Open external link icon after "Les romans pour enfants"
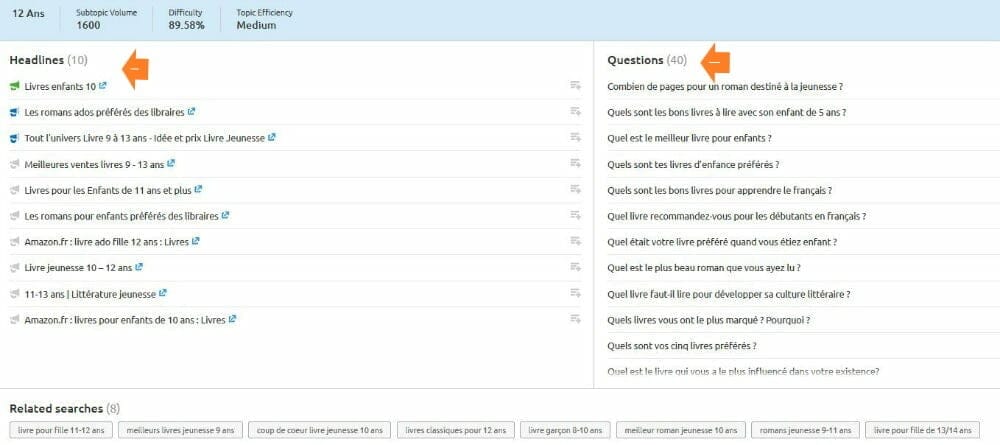 click(226, 215)
